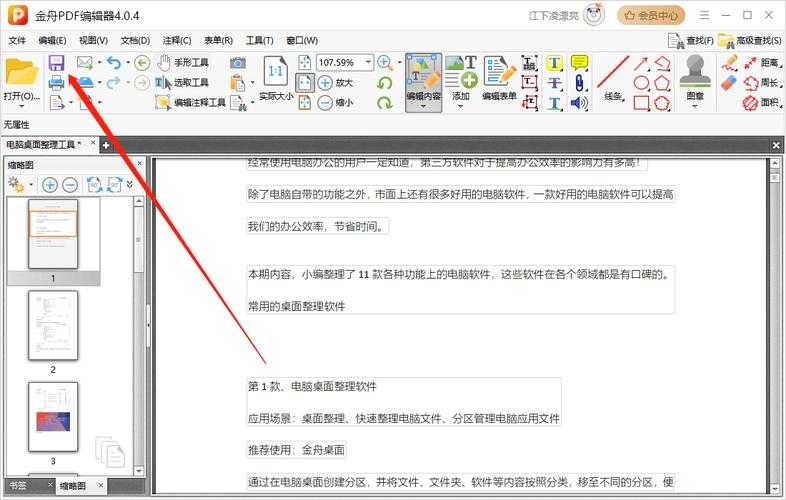The height and width of the screenshot is (500, 786).
Task: Go to previous view with green back arrow
Action: 142,63
